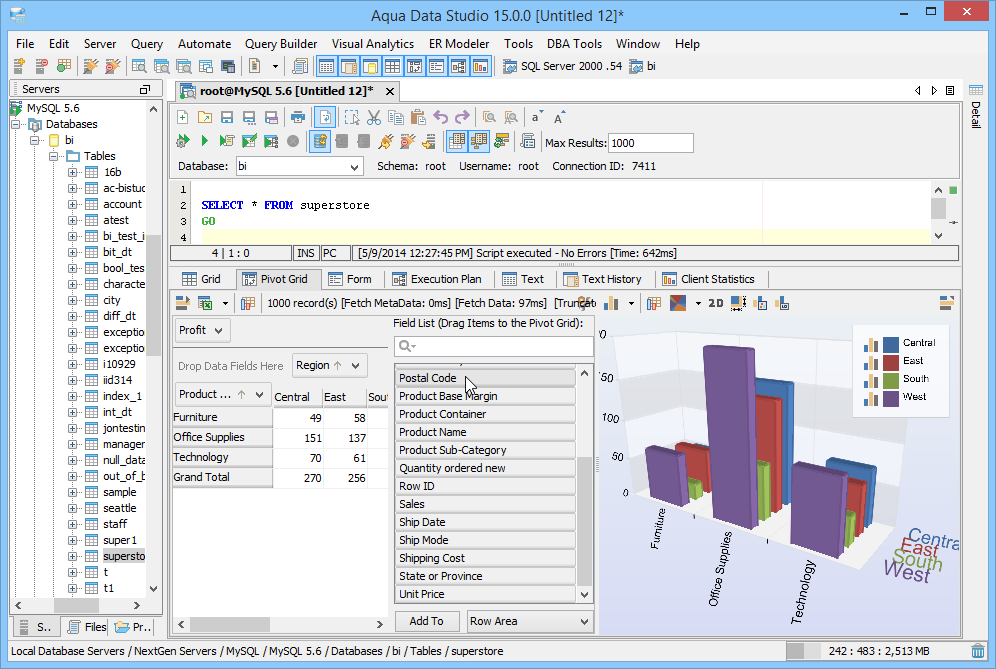
Task: Click the purple undo arrow
Action: (440, 118)
